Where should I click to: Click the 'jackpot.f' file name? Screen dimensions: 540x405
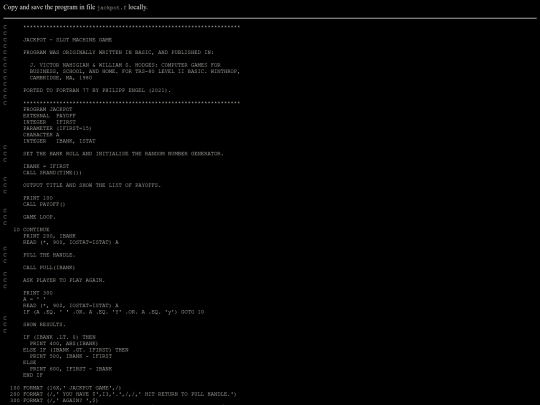(112, 8)
